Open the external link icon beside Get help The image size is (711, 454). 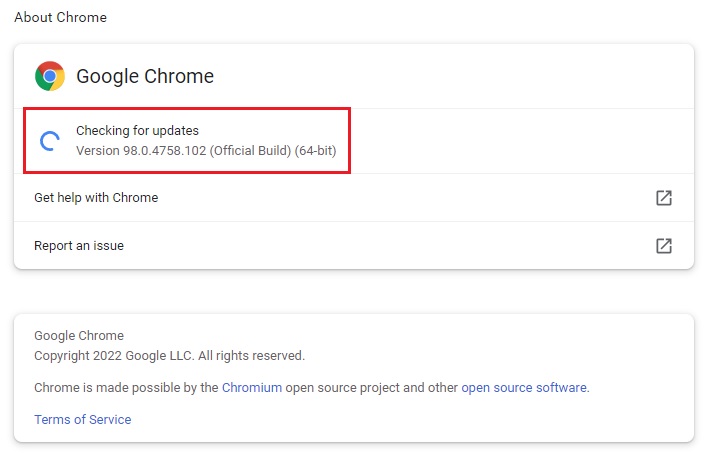click(663, 198)
